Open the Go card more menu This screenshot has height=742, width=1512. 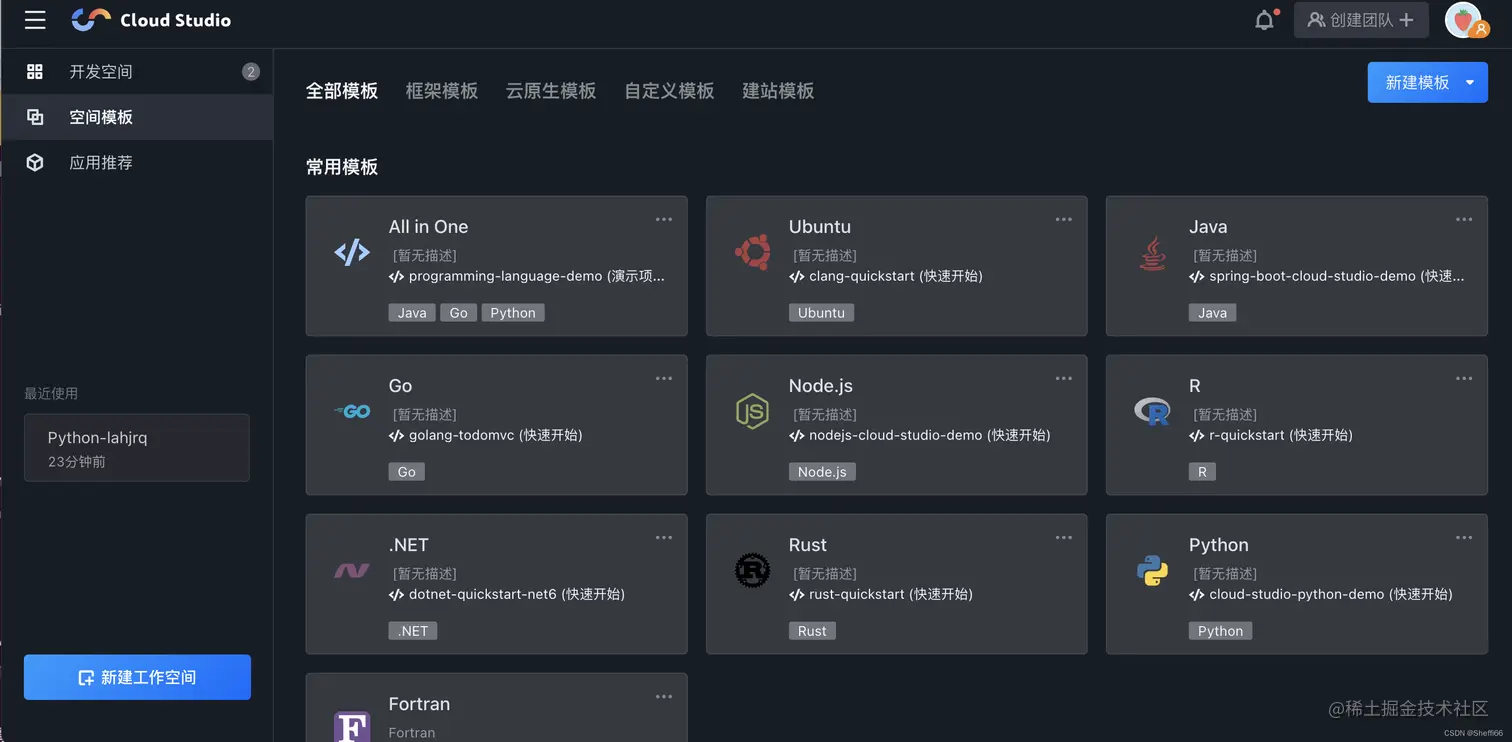pyautogui.click(x=664, y=378)
